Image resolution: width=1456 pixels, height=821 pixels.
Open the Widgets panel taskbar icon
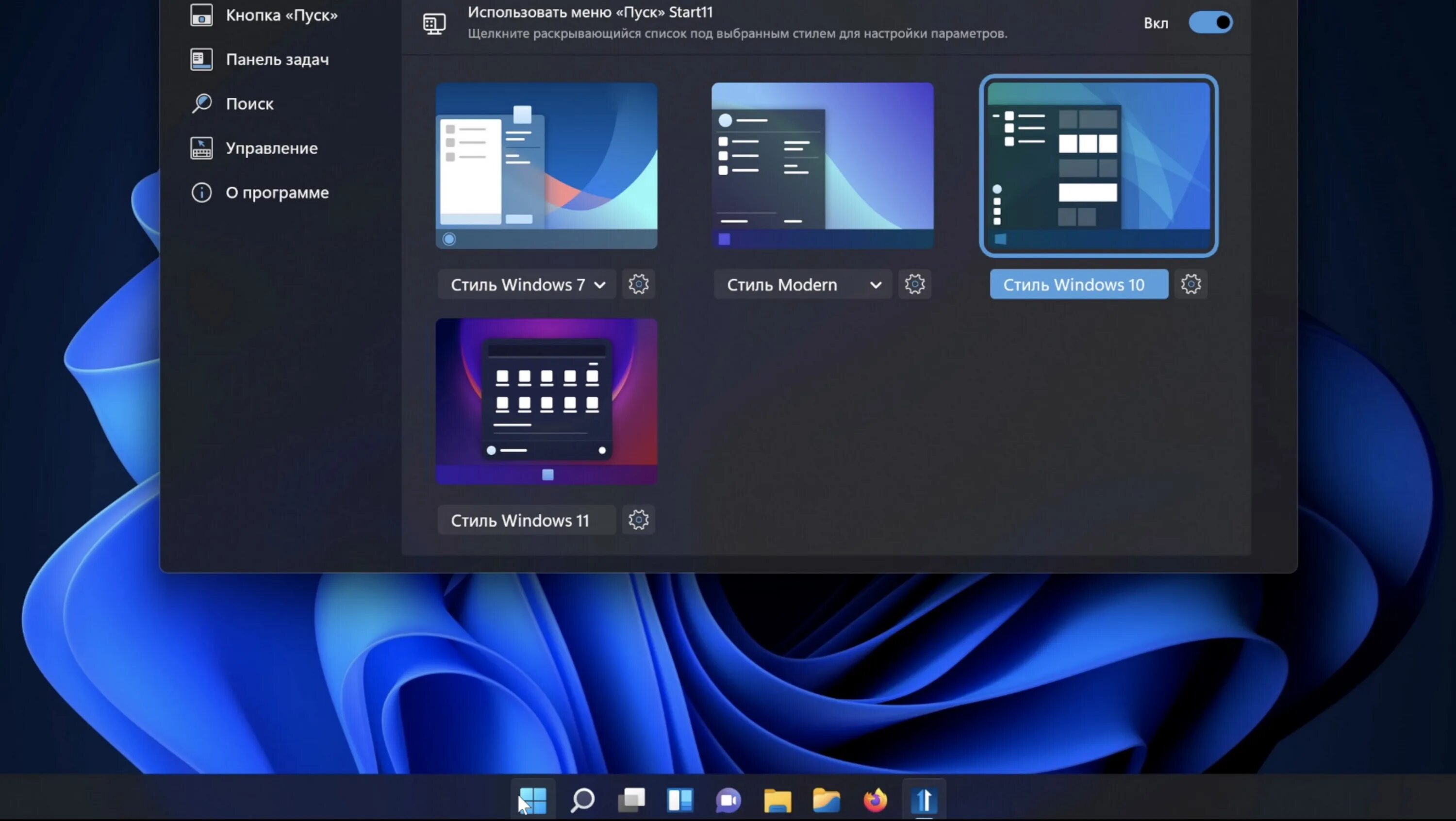[x=680, y=800]
